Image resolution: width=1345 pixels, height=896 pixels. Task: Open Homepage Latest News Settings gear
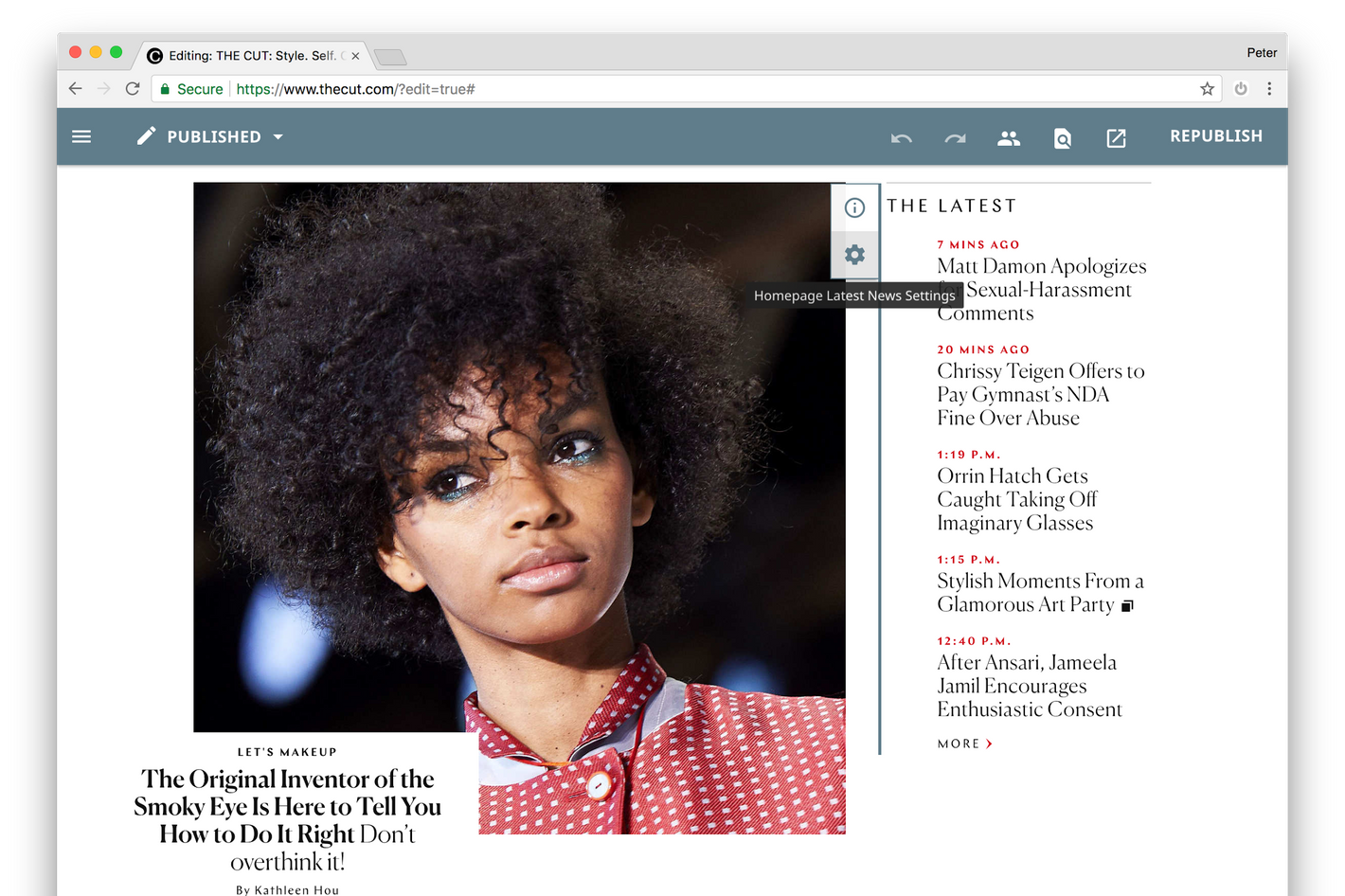tap(855, 255)
